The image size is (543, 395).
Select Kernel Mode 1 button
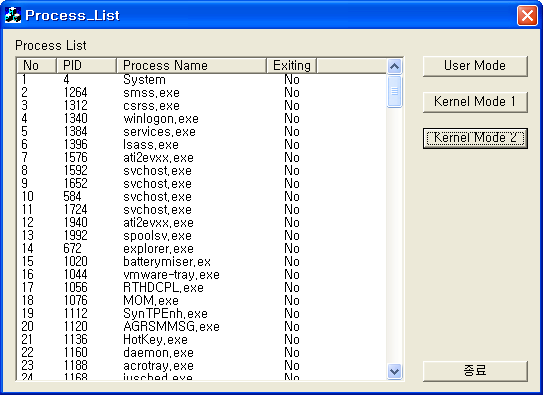475,102
